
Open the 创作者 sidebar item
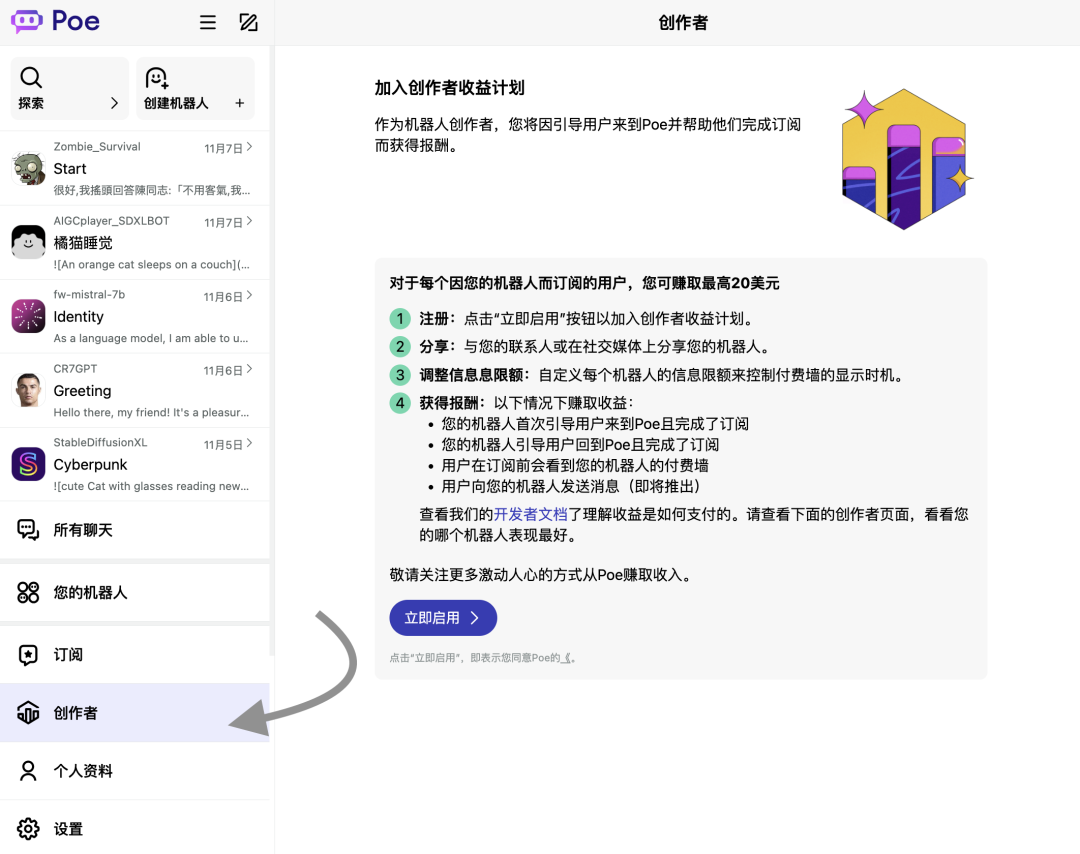click(x=75, y=713)
